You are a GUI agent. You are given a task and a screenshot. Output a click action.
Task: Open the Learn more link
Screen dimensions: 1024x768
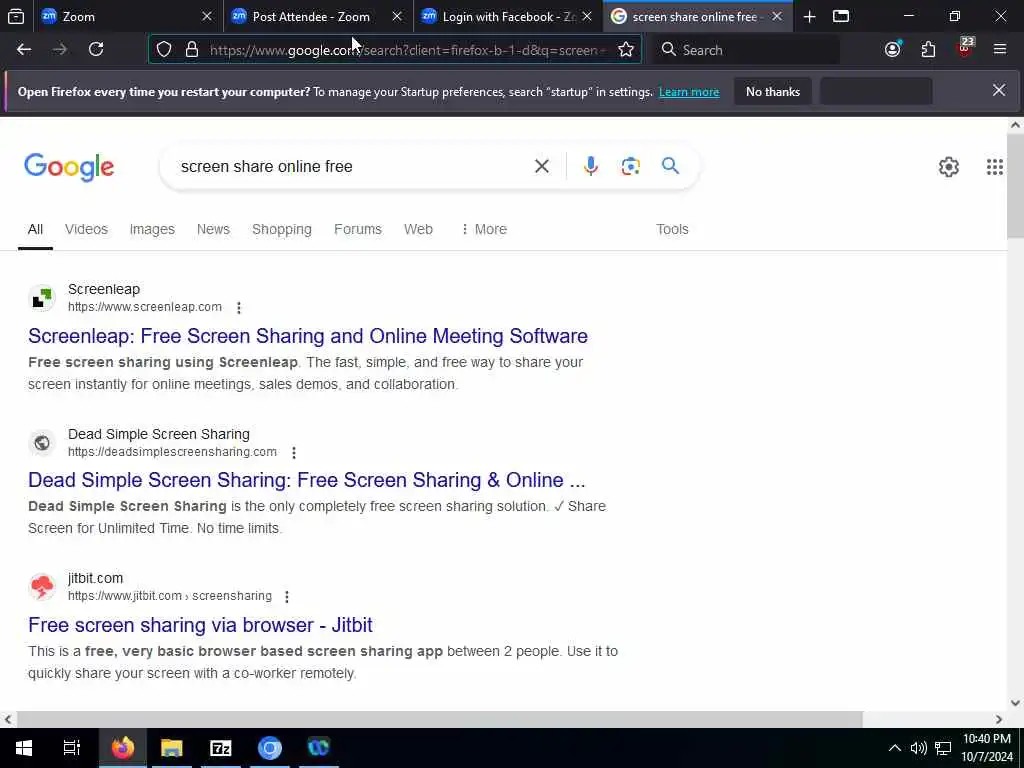click(689, 92)
